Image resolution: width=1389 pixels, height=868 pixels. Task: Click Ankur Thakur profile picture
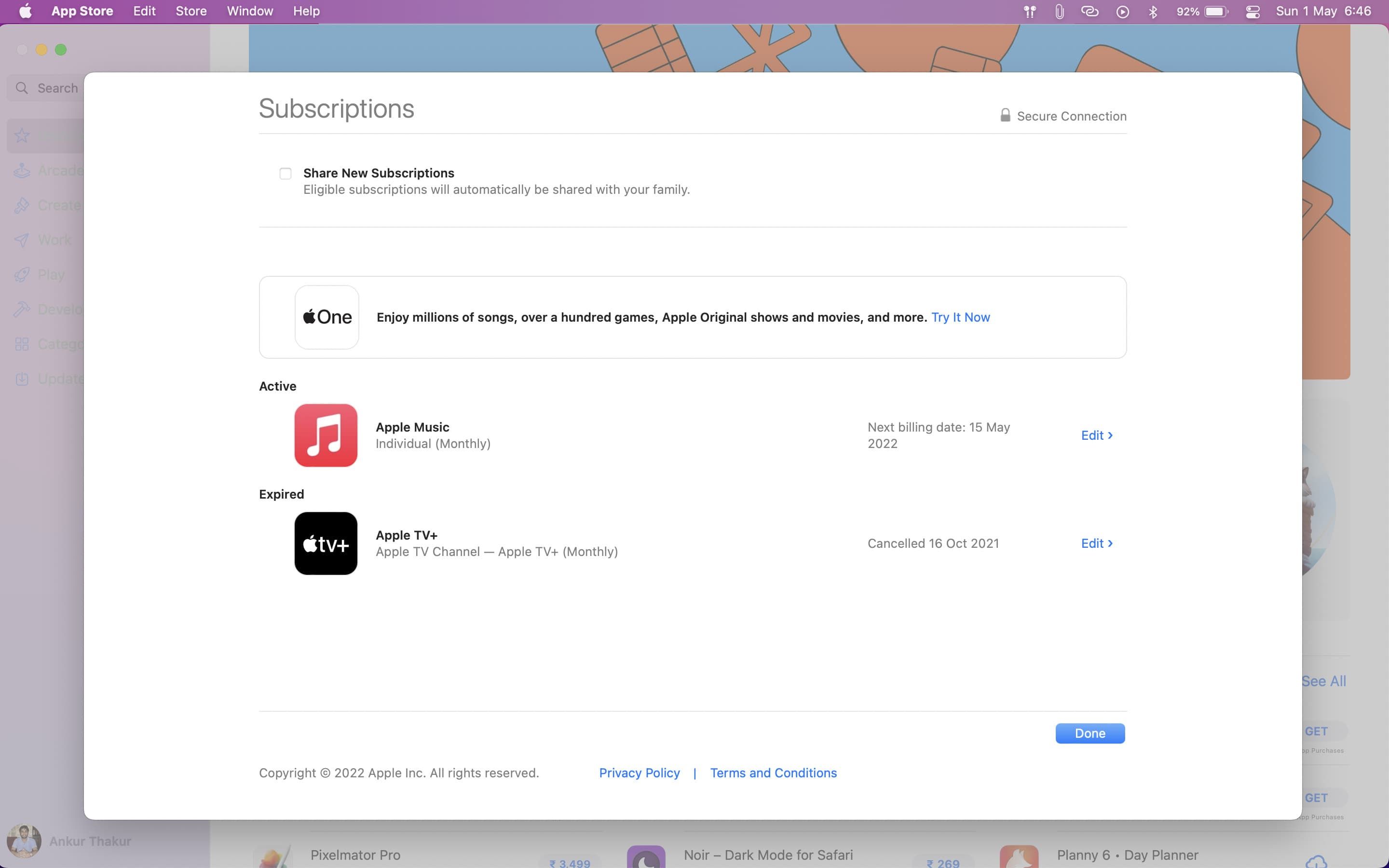(x=24, y=841)
